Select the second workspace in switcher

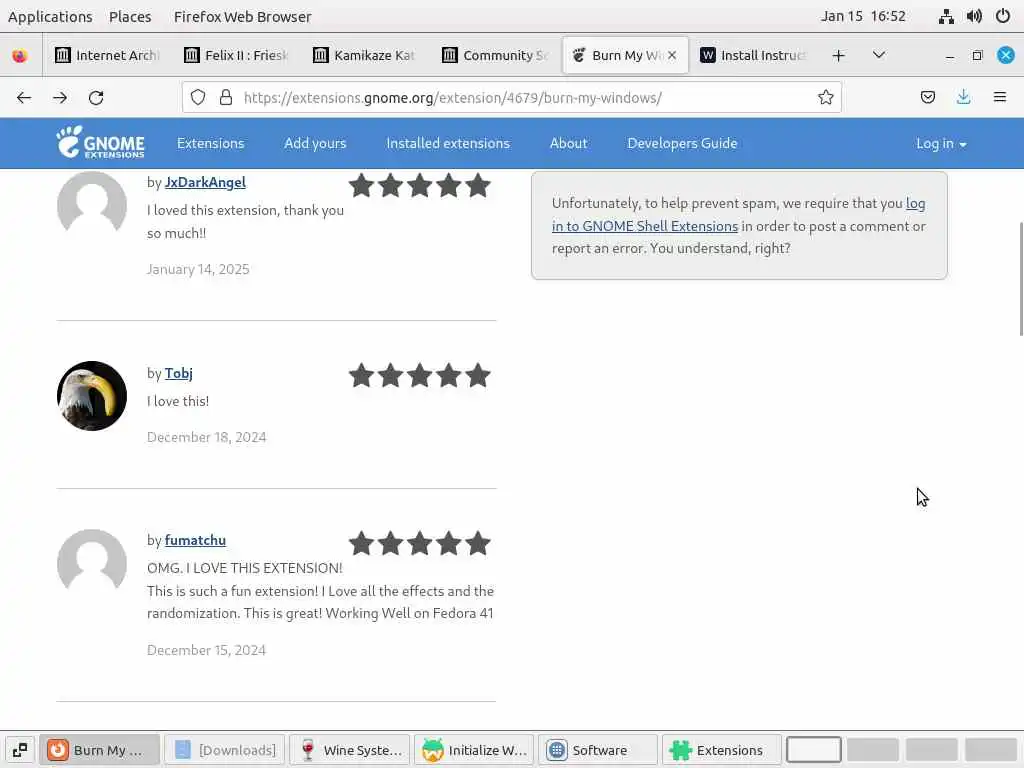pos(872,750)
